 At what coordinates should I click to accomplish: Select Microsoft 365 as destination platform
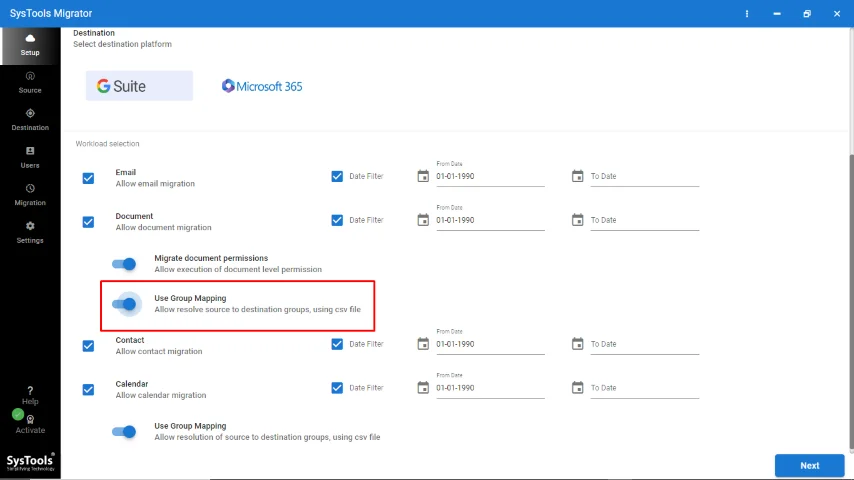pyautogui.click(x=261, y=86)
